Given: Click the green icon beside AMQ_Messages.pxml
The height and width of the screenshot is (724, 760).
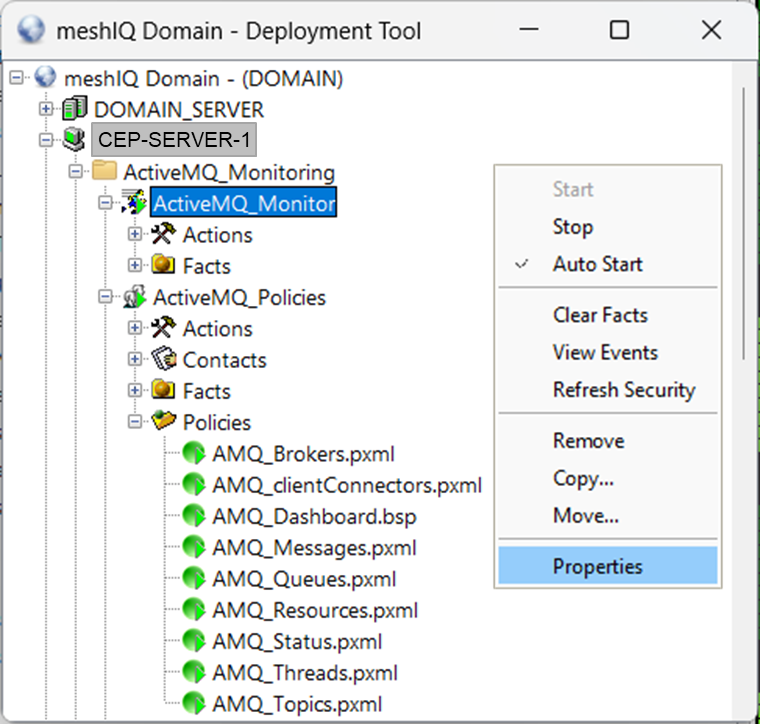Looking at the screenshot, I should point(194,547).
